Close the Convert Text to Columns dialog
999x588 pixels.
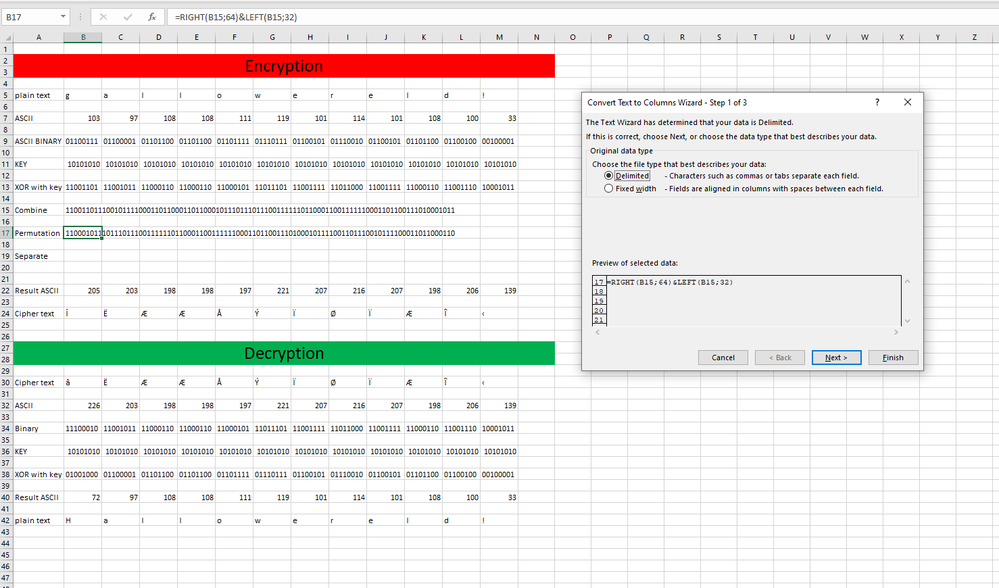coord(907,102)
